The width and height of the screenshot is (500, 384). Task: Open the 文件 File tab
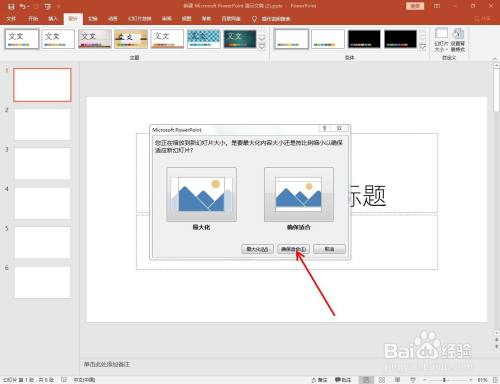point(11,19)
